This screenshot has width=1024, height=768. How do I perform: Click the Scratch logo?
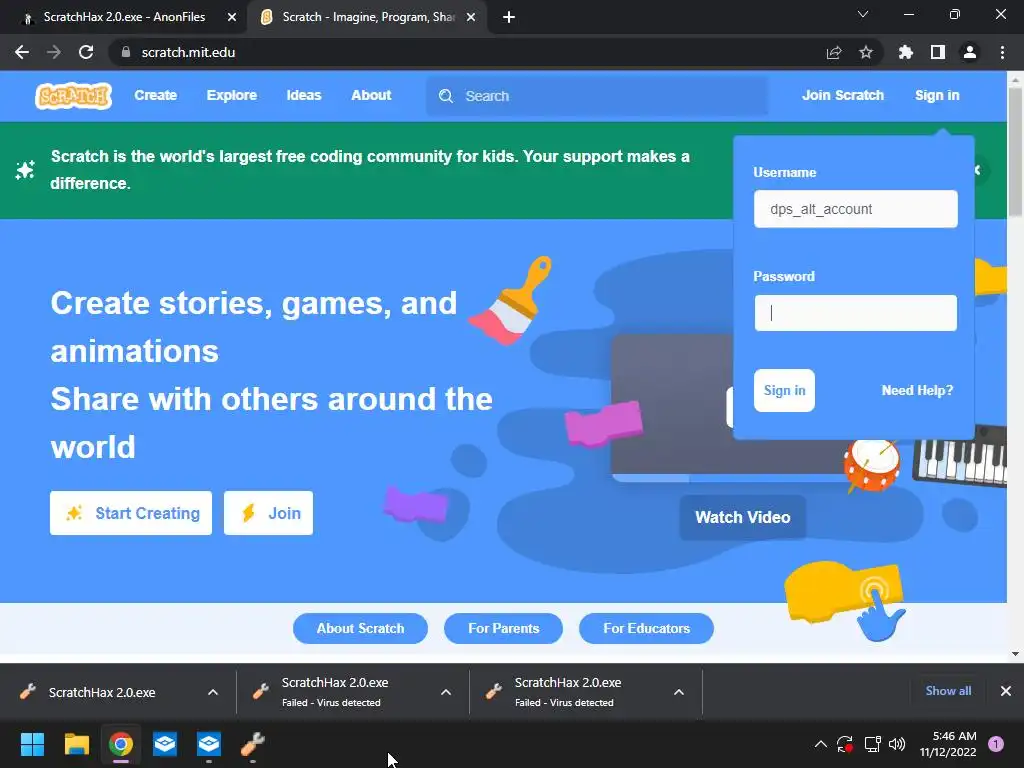73,96
